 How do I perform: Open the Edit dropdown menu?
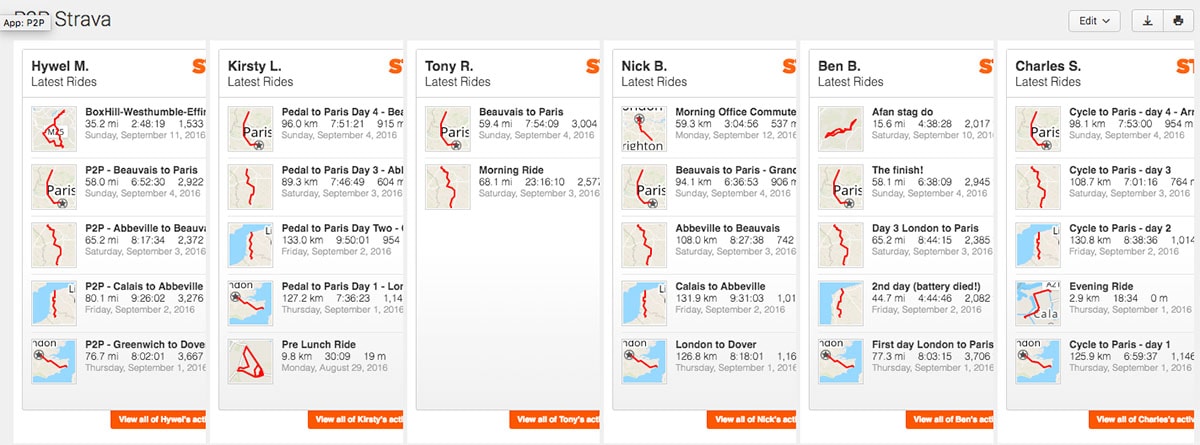point(1094,21)
